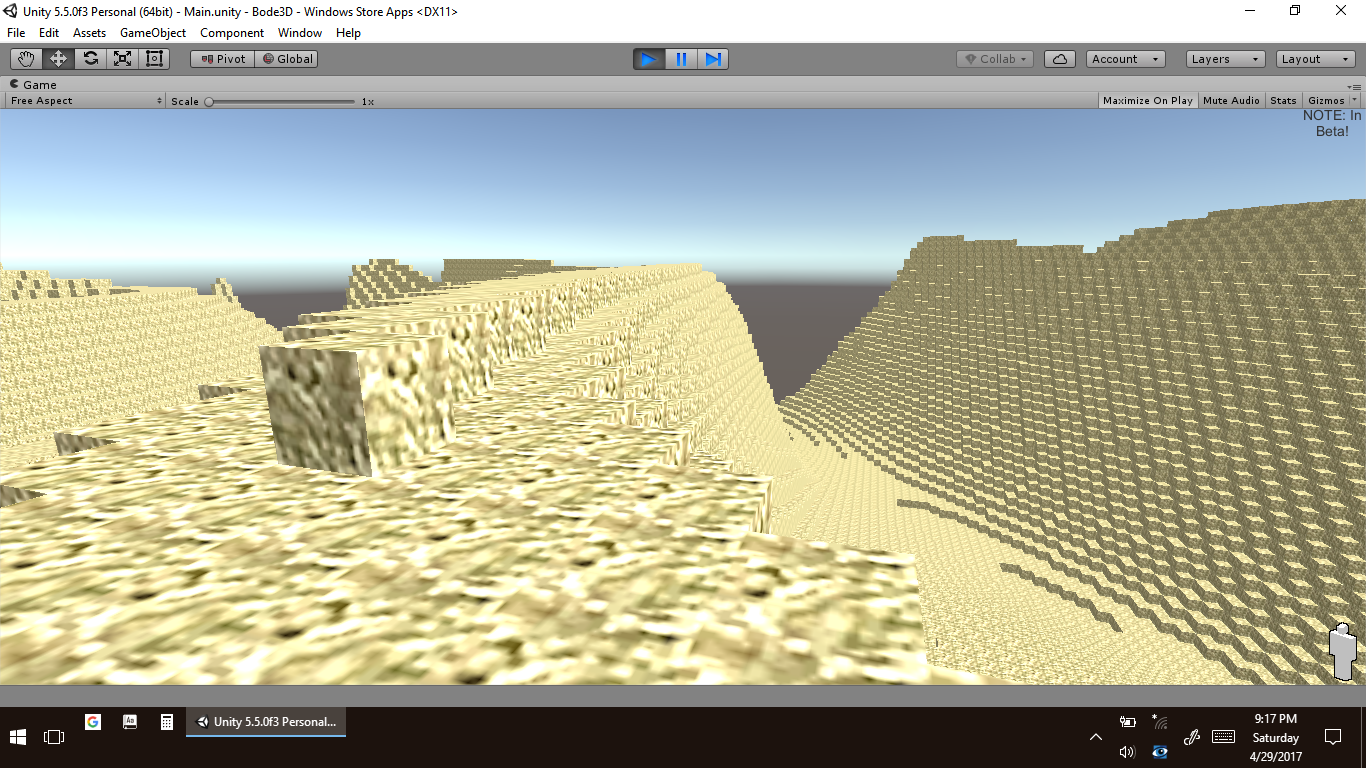
Task: Step forward one frame
Action: coord(713,59)
